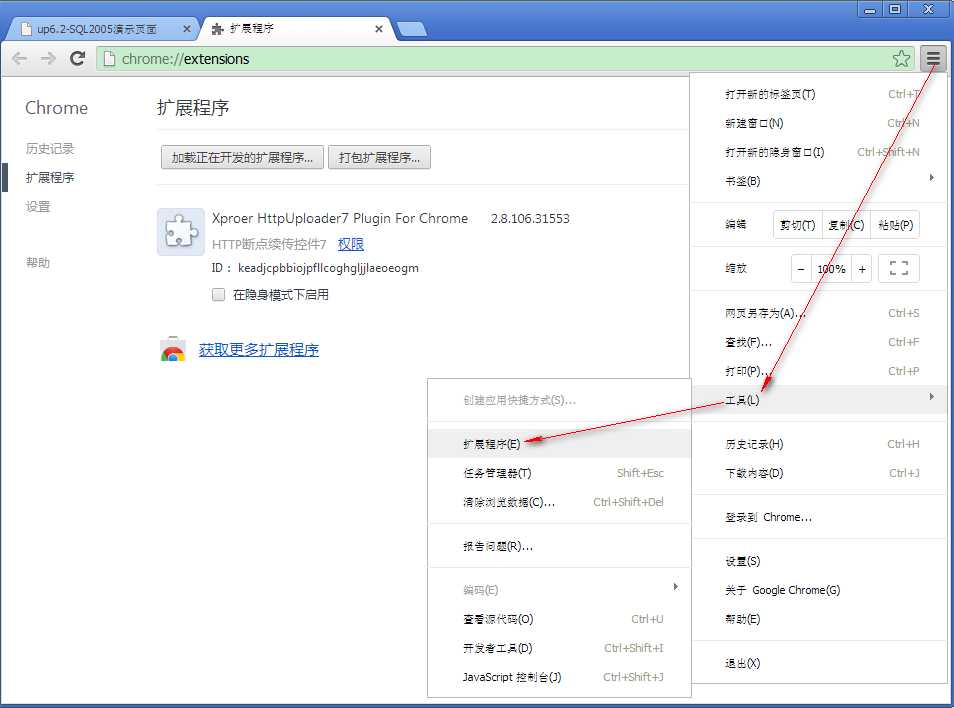This screenshot has height=708, width=954.
Task: Click the 复制(C) edit button
Action: click(846, 225)
